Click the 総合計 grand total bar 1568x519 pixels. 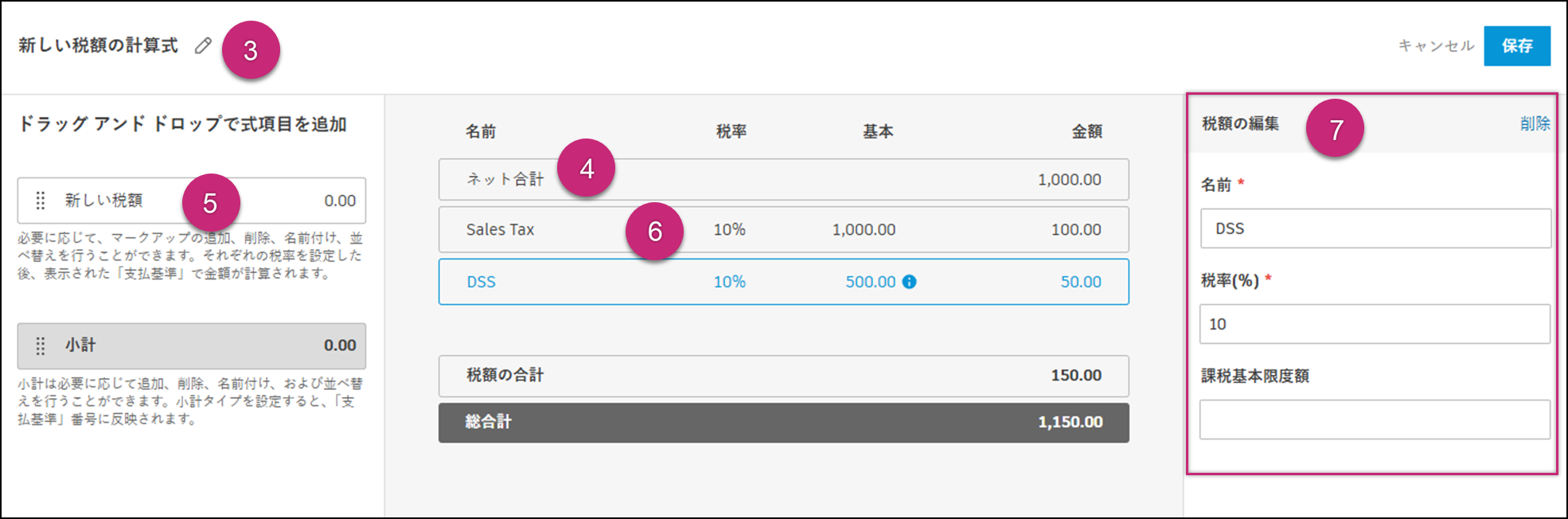point(783,423)
